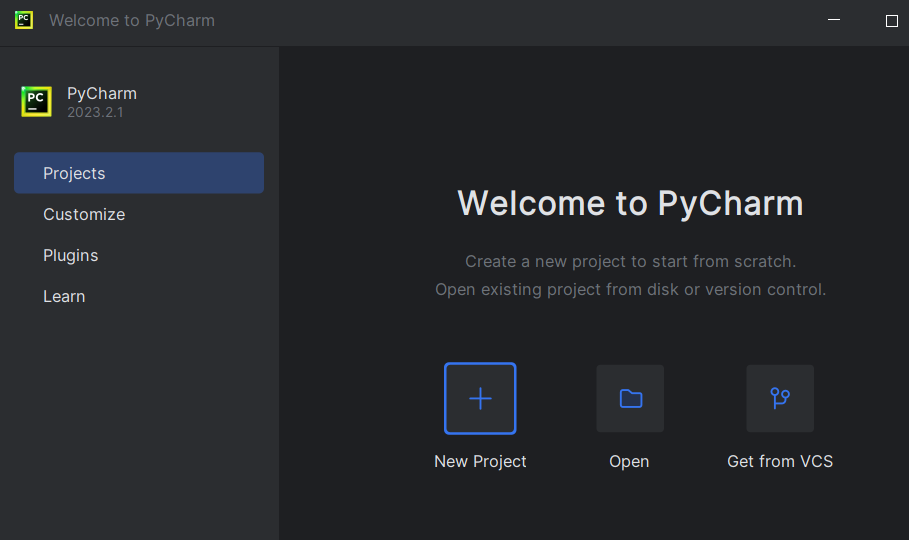Click the window title 'Welcome to PyCharm'
Image resolution: width=909 pixels, height=540 pixels.
pyautogui.click(x=132, y=20)
